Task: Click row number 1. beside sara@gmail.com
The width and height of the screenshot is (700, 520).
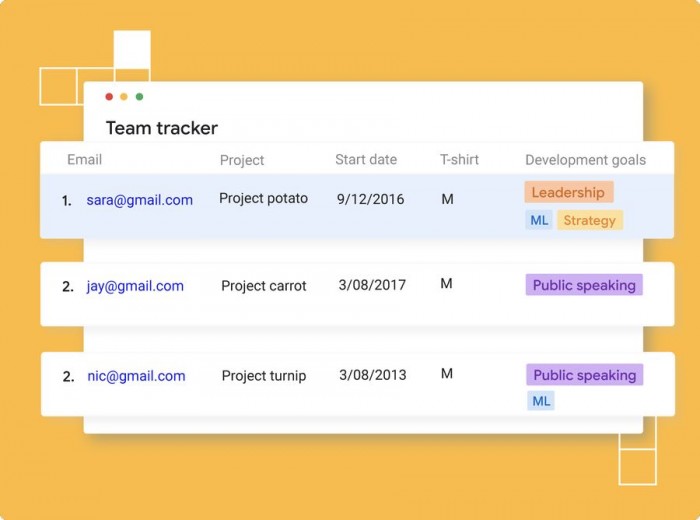Action: click(x=67, y=201)
